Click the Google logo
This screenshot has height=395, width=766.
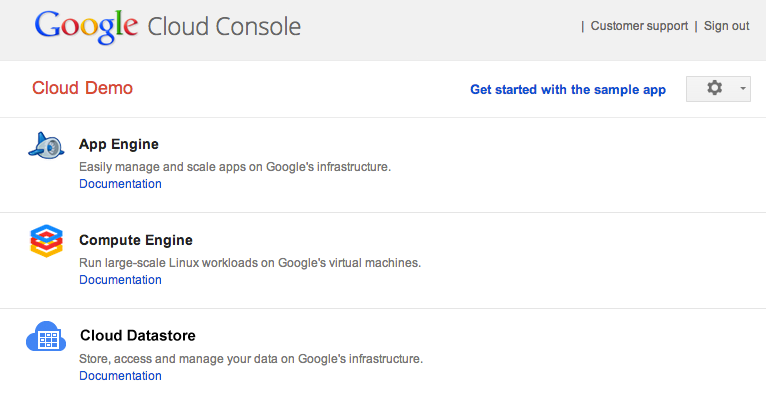click(x=86, y=28)
